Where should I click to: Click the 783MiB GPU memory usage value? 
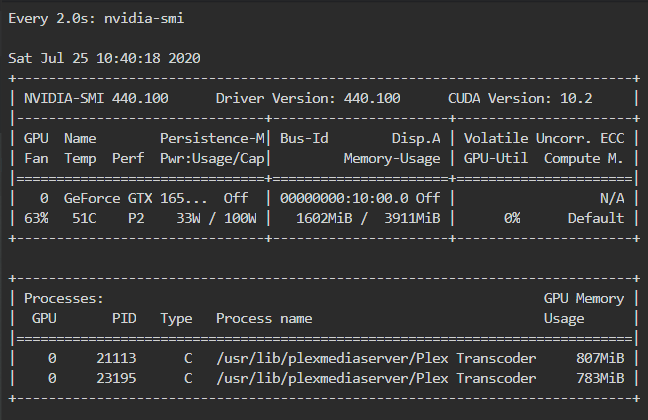pos(600,378)
